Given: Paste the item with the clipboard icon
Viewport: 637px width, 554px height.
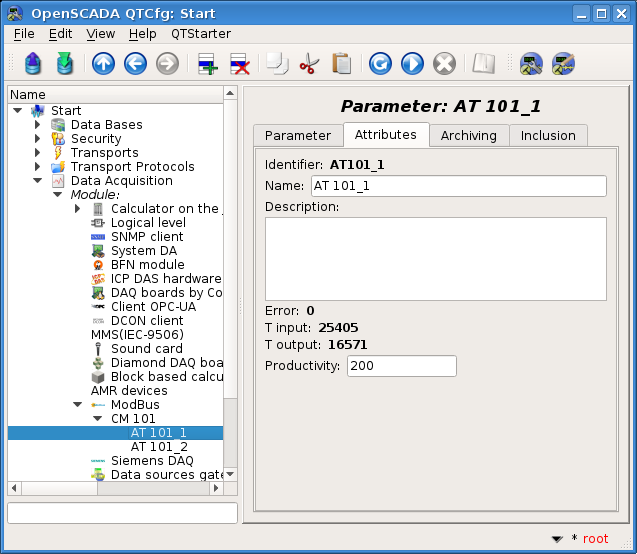Looking at the screenshot, I should point(341,64).
